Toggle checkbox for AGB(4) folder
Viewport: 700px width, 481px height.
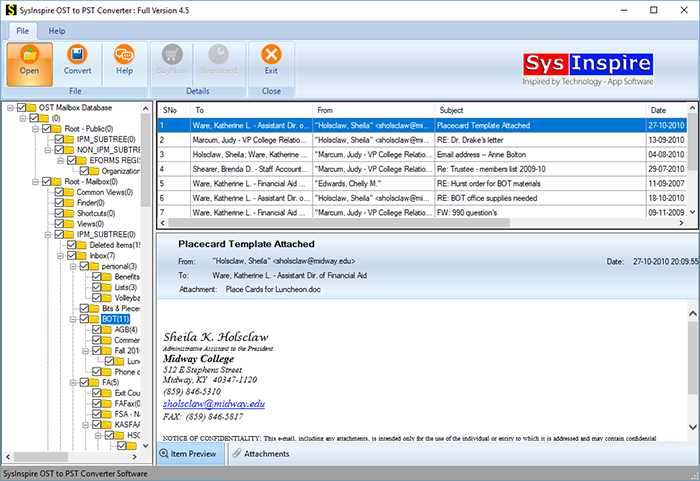(x=96, y=330)
